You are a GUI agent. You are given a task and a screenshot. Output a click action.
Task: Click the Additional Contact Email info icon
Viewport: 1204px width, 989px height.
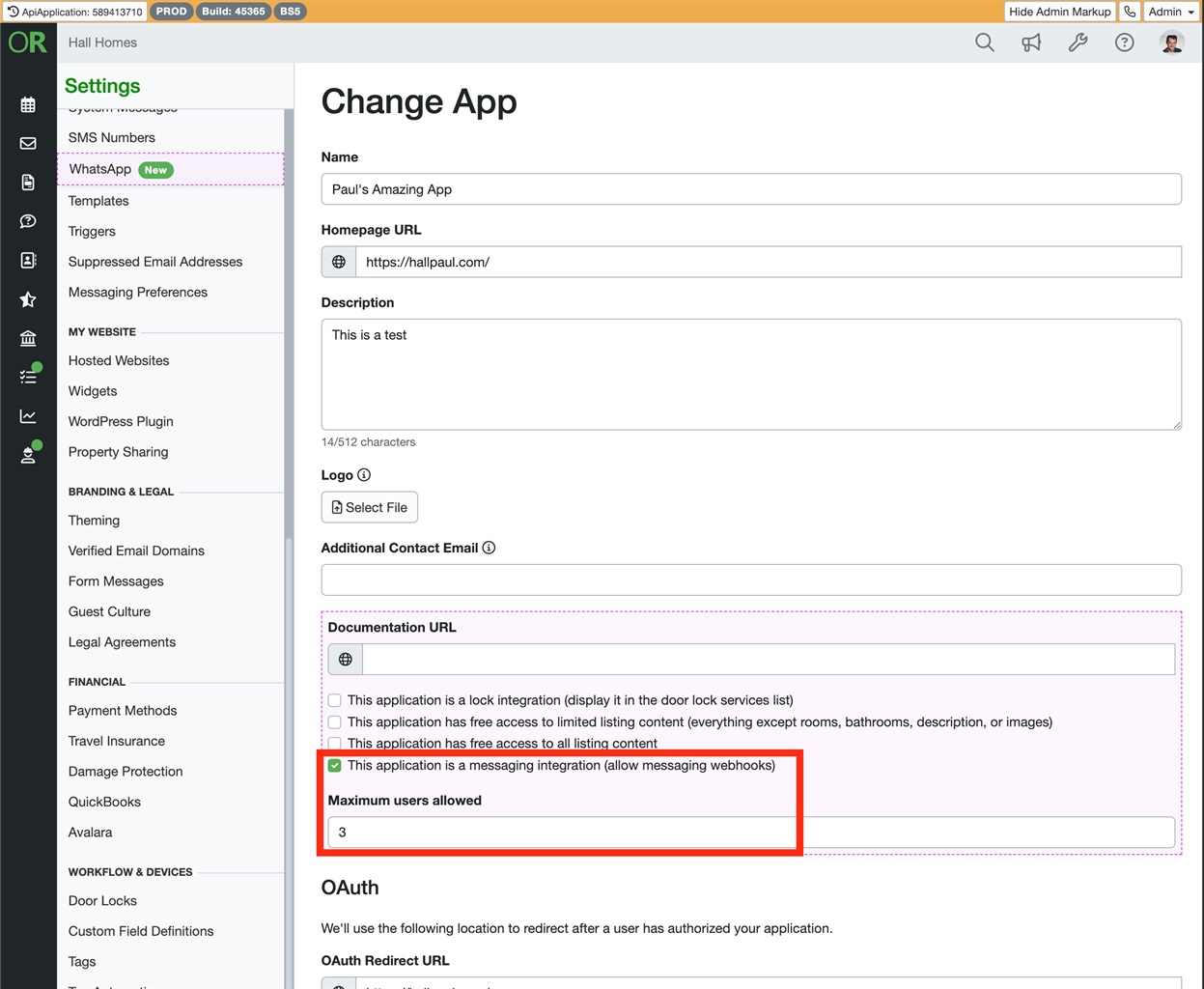point(489,548)
